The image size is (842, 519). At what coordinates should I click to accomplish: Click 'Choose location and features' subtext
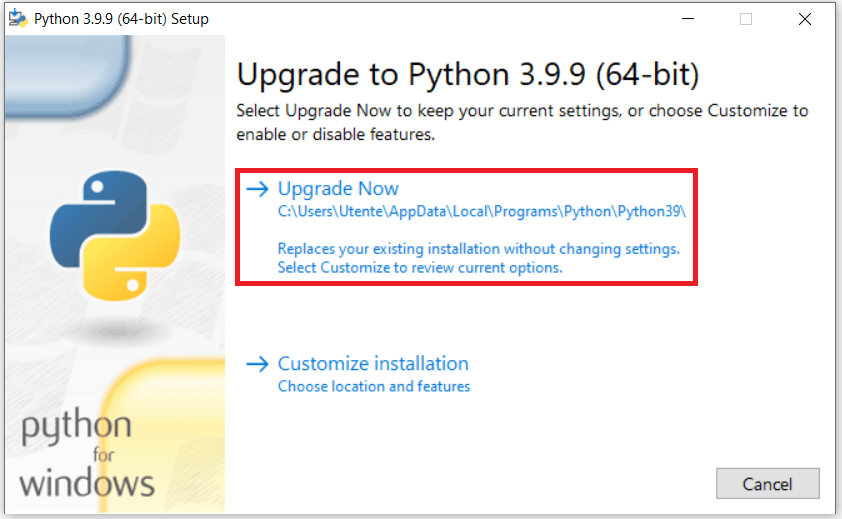pyautogui.click(x=374, y=386)
